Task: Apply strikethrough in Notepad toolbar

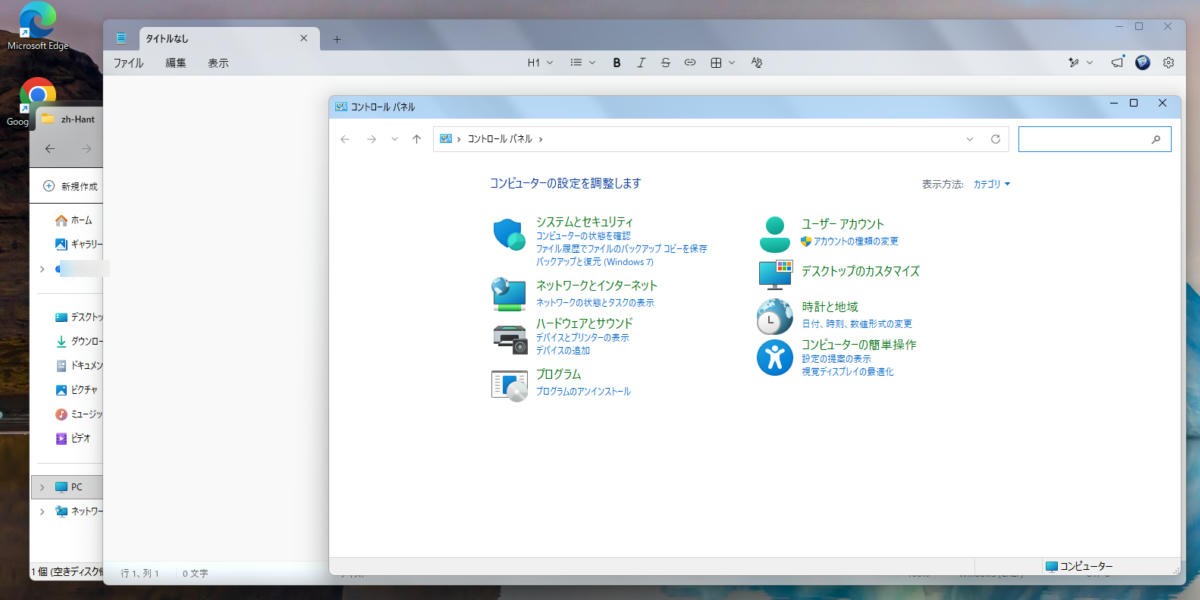Action: click(x=665, y=63)
